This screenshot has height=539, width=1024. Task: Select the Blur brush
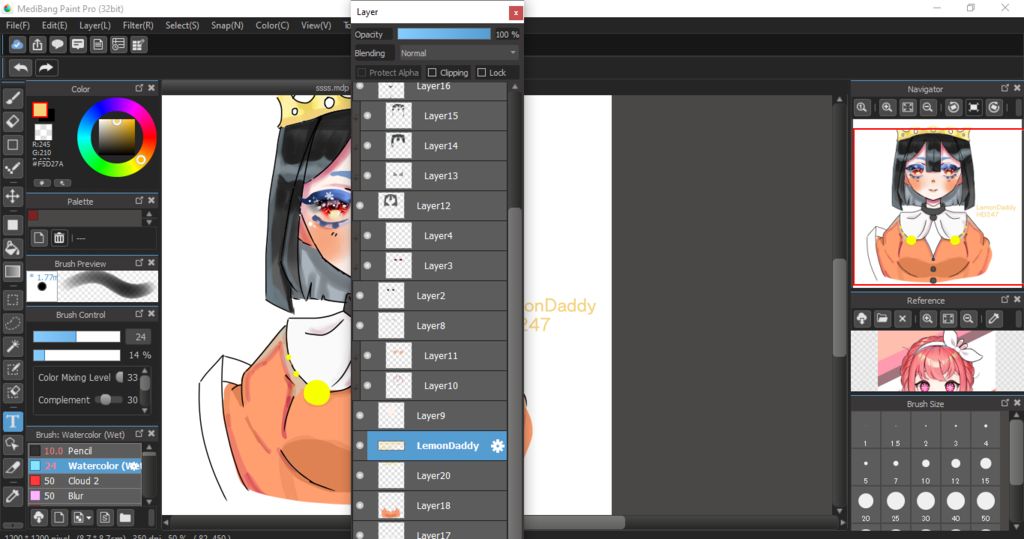coord(85,496)
